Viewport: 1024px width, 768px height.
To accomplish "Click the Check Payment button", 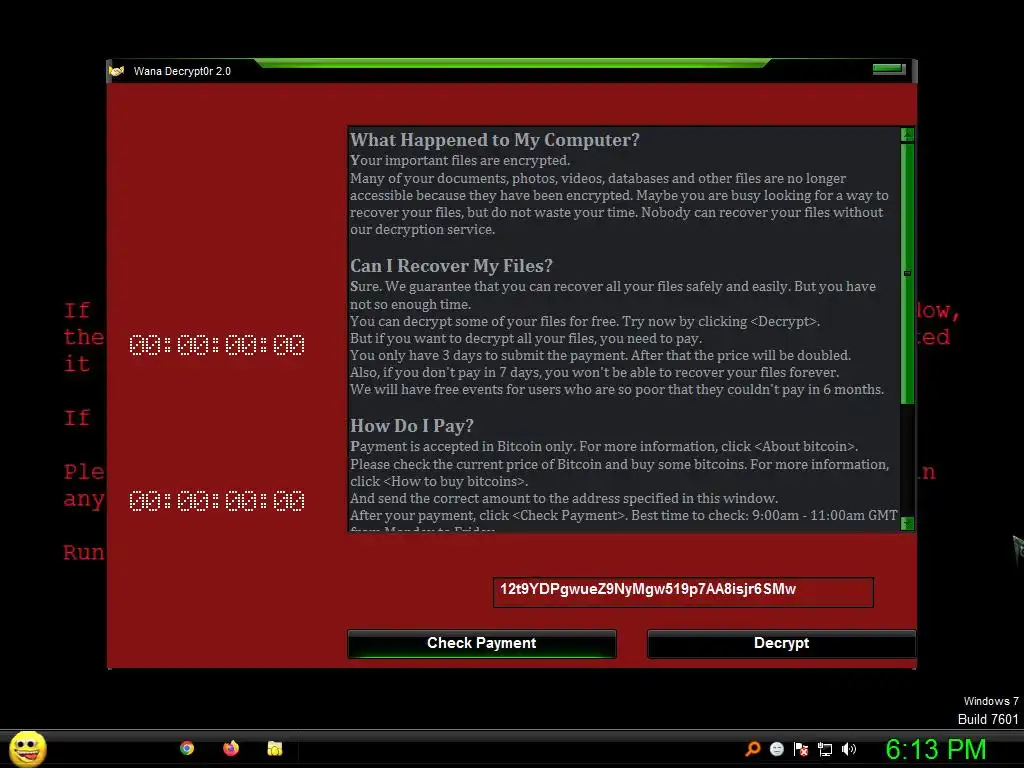I will [482, 643].
